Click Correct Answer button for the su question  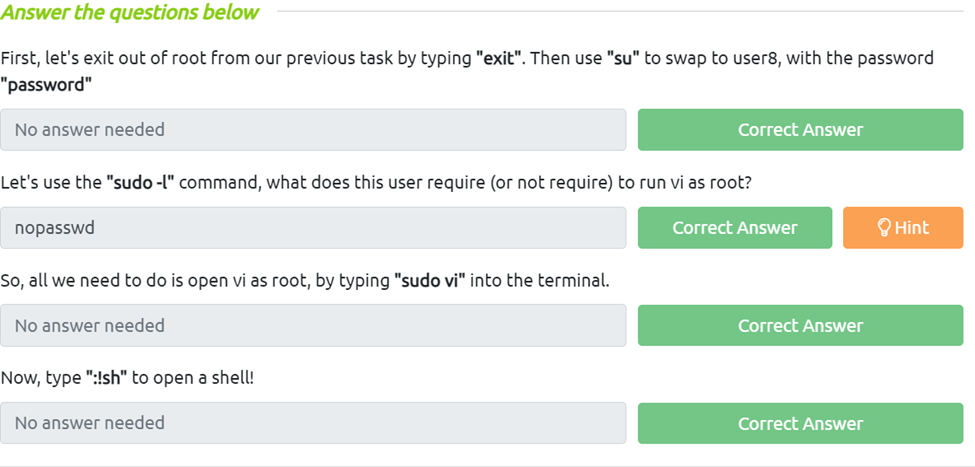[x=800, y=130]
